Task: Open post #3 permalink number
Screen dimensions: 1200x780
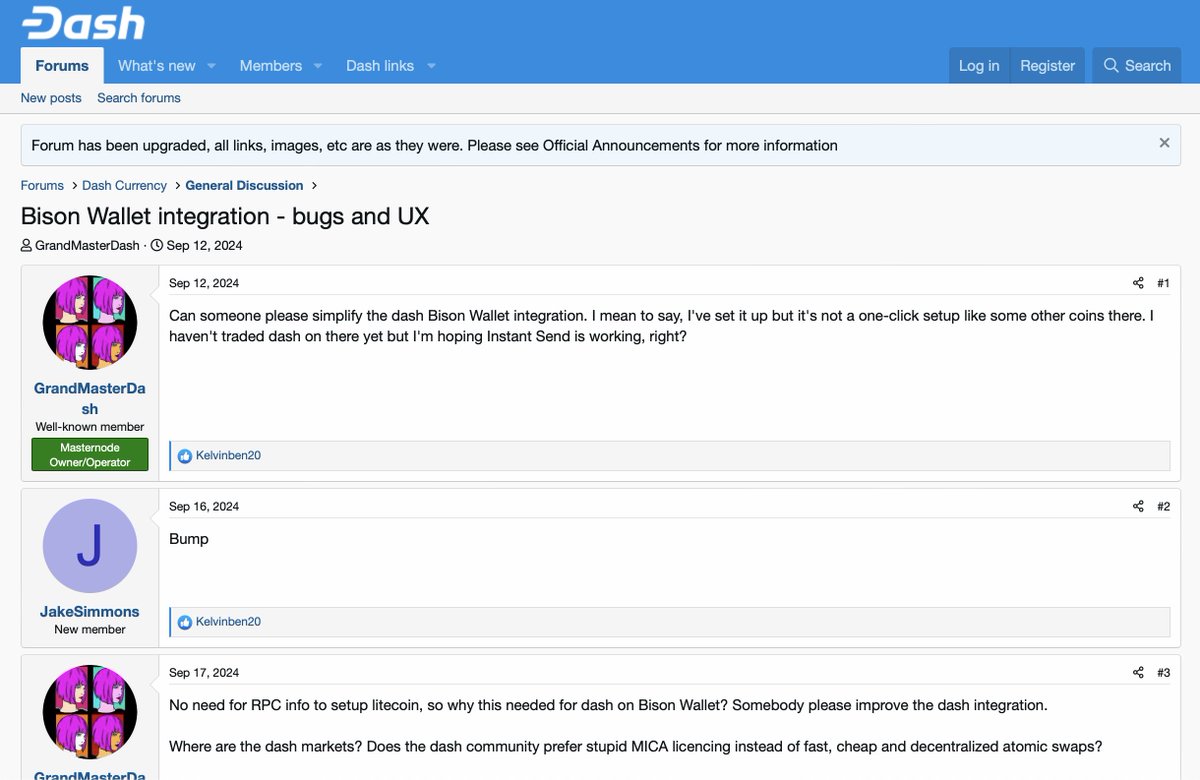Action: click(1163, 672)
